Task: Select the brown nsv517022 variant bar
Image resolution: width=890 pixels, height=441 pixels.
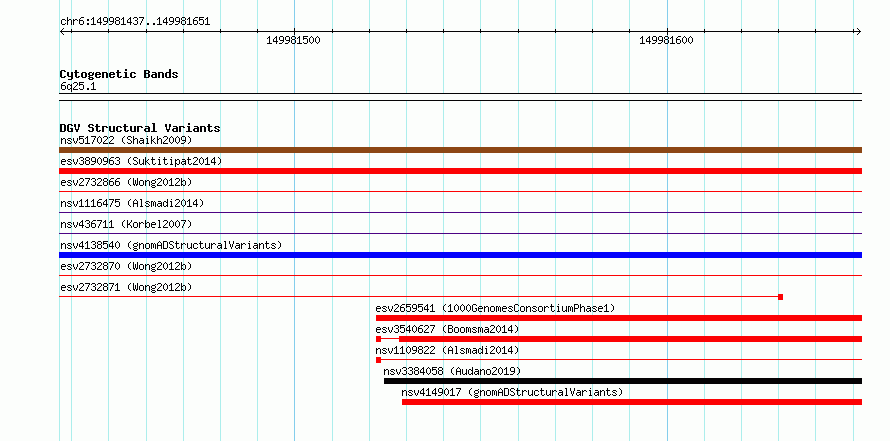Action: tap(460, 150)
